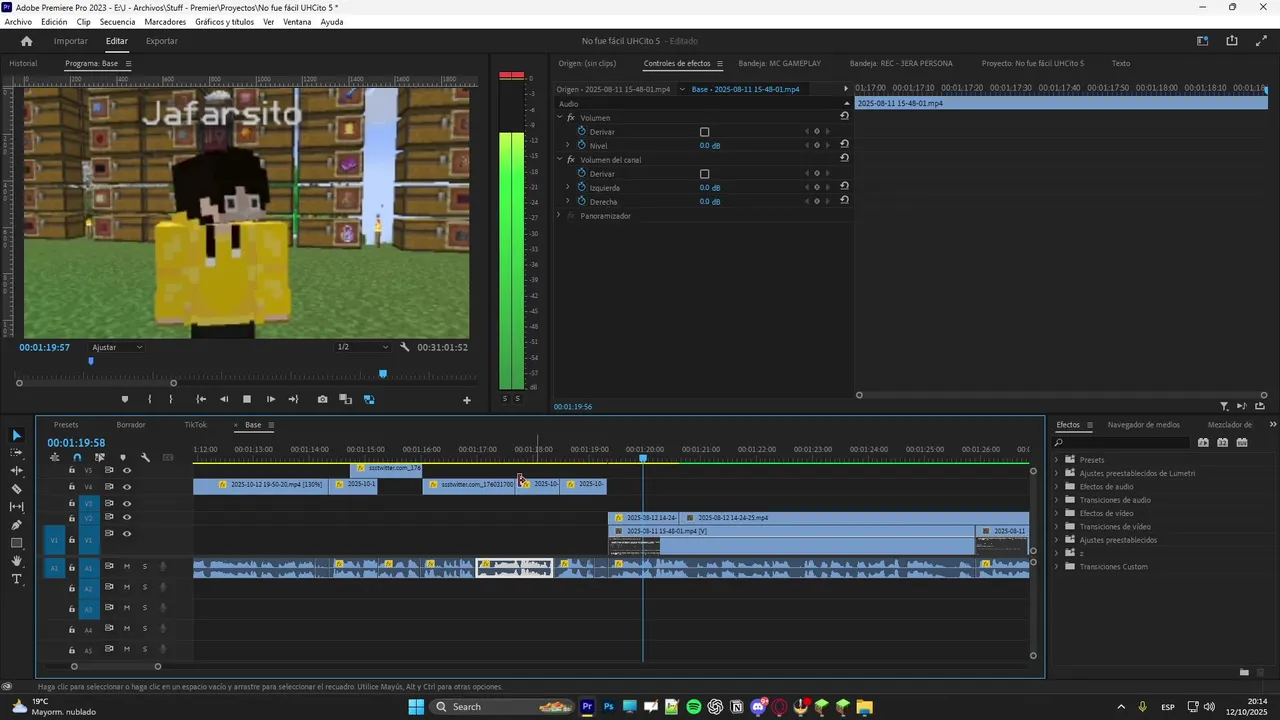This screenshot has width=1280, height=720.
Task: Open Program monitor button editor plus
Action: tap(466, 400)
